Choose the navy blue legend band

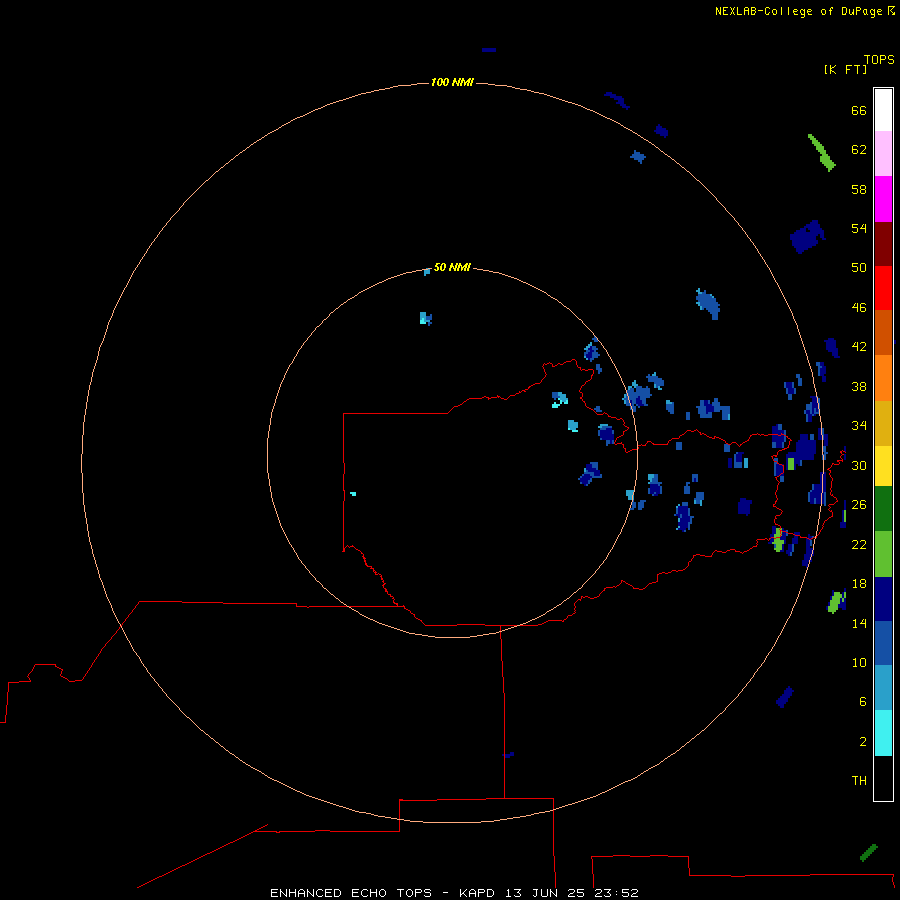point(883,599)
